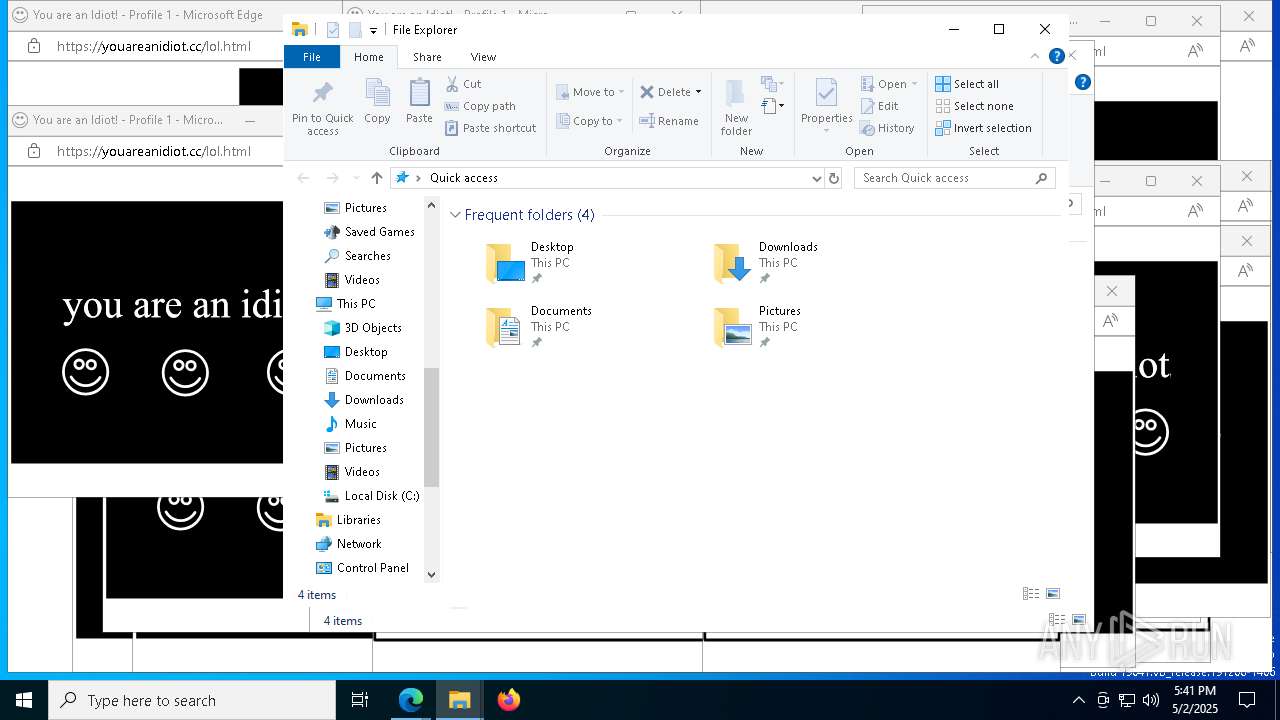Expand the Delete dropdown arrow
1280x720 pixels.
coord(698,92)
